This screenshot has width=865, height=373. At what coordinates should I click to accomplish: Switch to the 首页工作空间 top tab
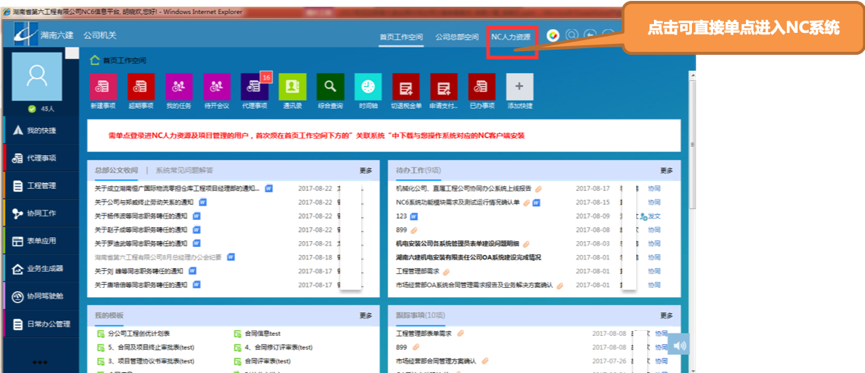click(x=401, y=37)
